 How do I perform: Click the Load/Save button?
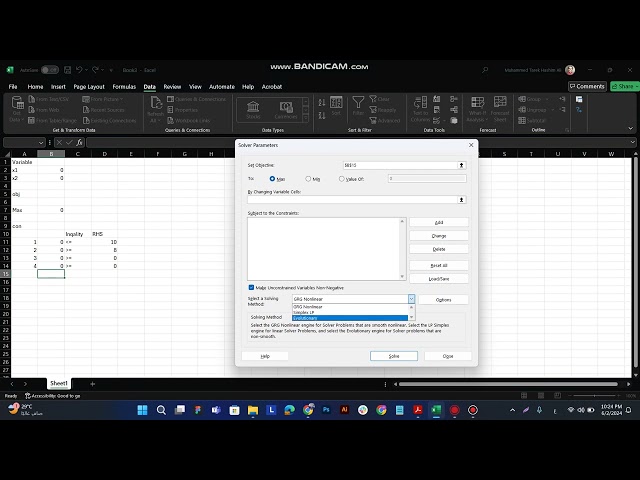pyautogui.click(x=439, y=279)
